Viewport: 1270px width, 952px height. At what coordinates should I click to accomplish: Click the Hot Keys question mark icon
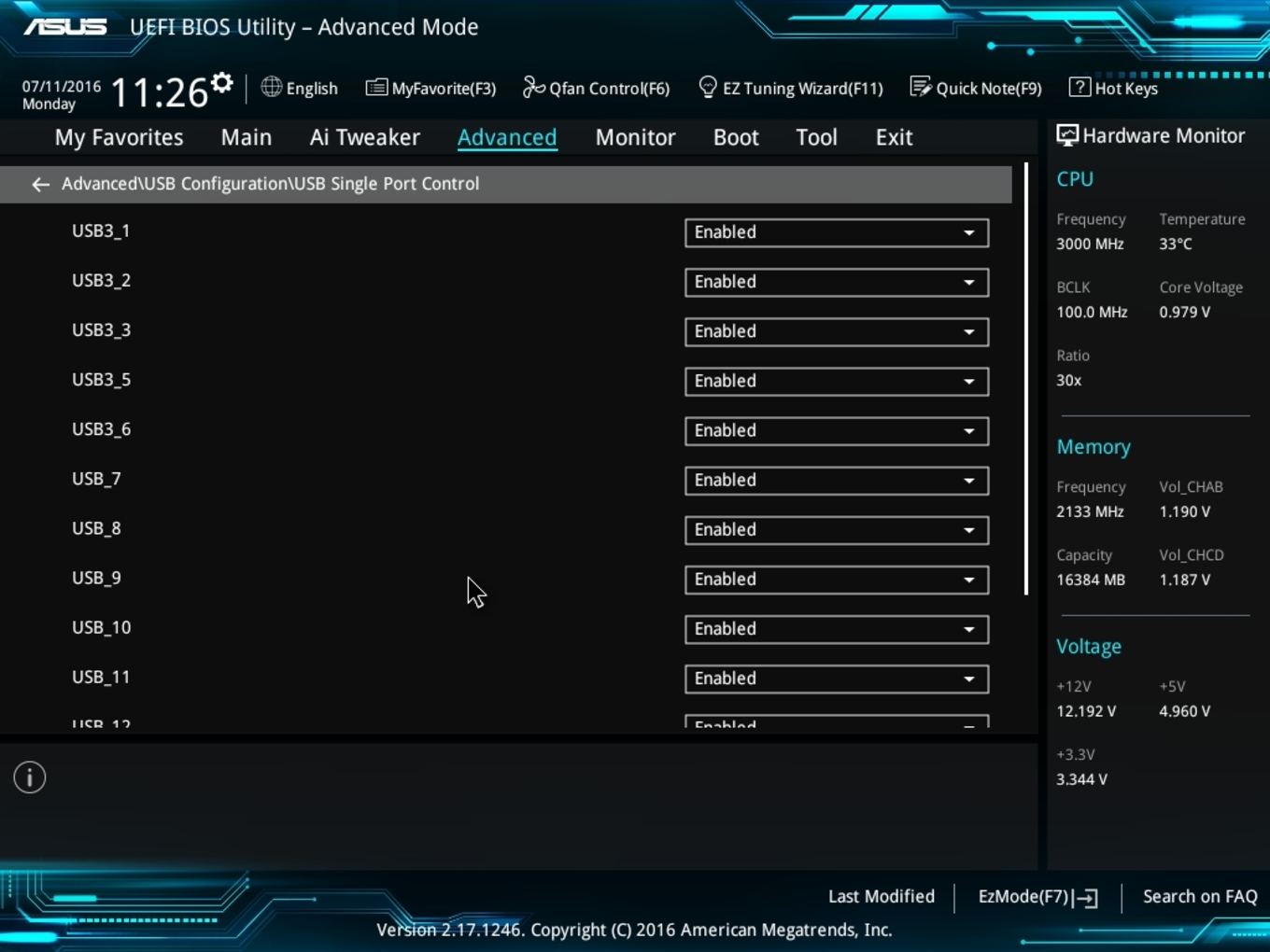tap(1079, 88)
